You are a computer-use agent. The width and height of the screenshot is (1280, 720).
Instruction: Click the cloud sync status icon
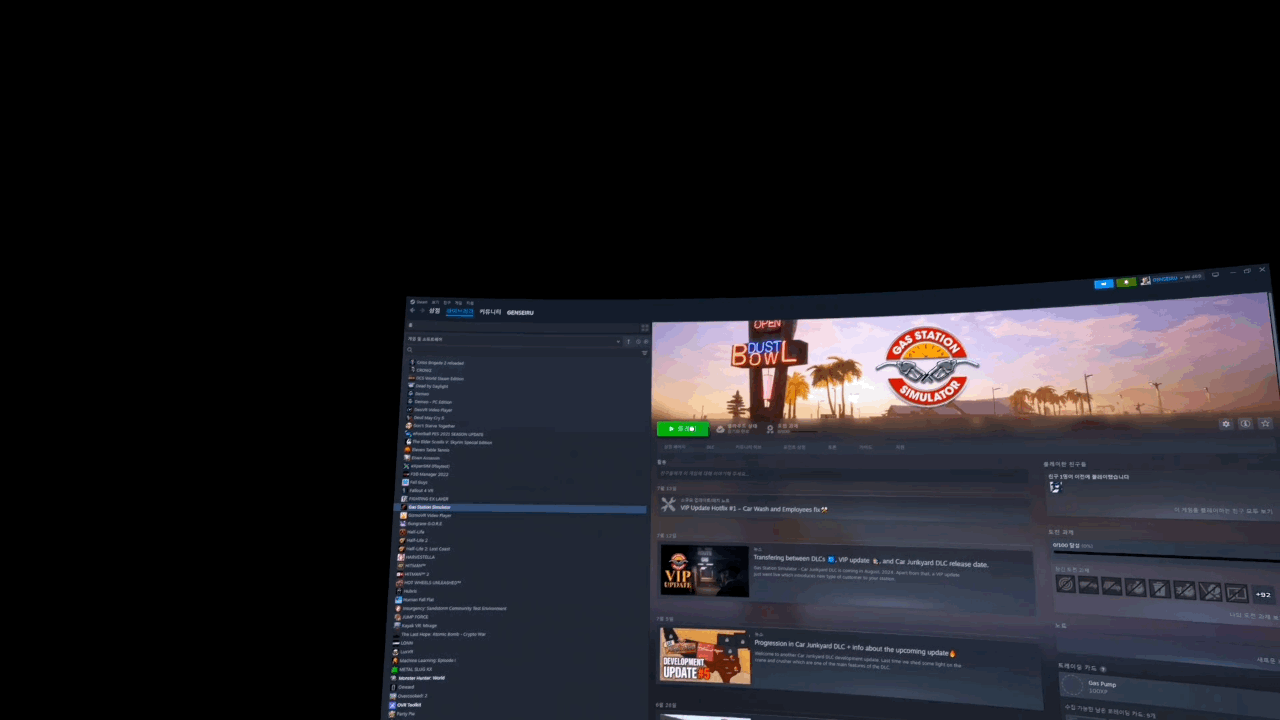(720, 429)
